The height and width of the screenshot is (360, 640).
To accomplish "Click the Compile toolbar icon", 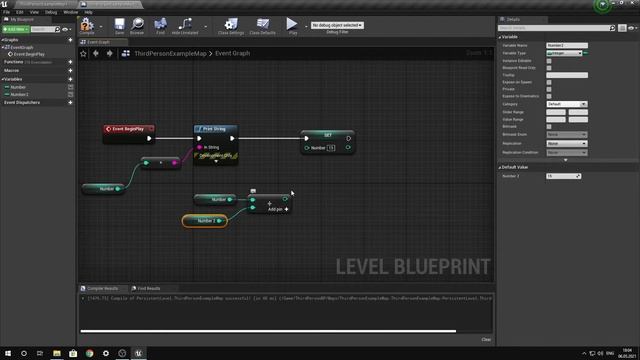I will [x=87, y=25].
